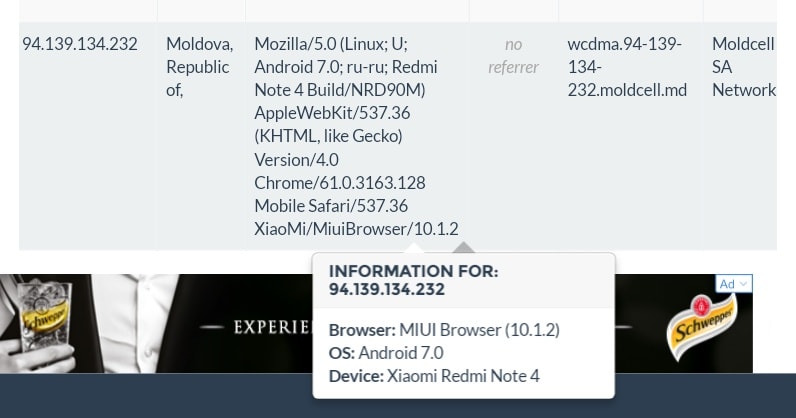This screenshot has width=796, height=418.
Task: Click the Browser: MIUI Browser line
Action: click(443, 329)
